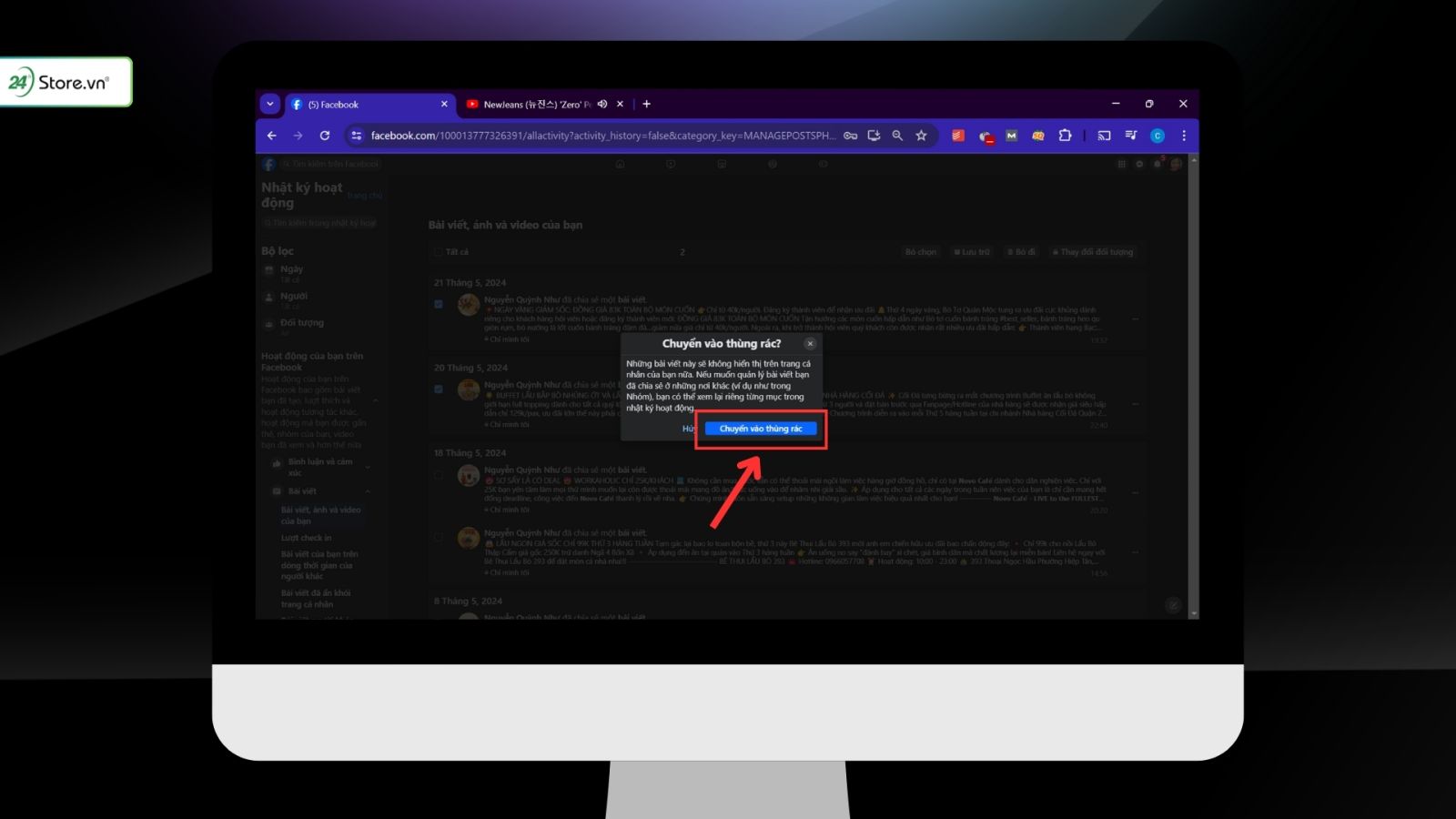Close the NewJeans YouTube tab

[x=620, y=105]
